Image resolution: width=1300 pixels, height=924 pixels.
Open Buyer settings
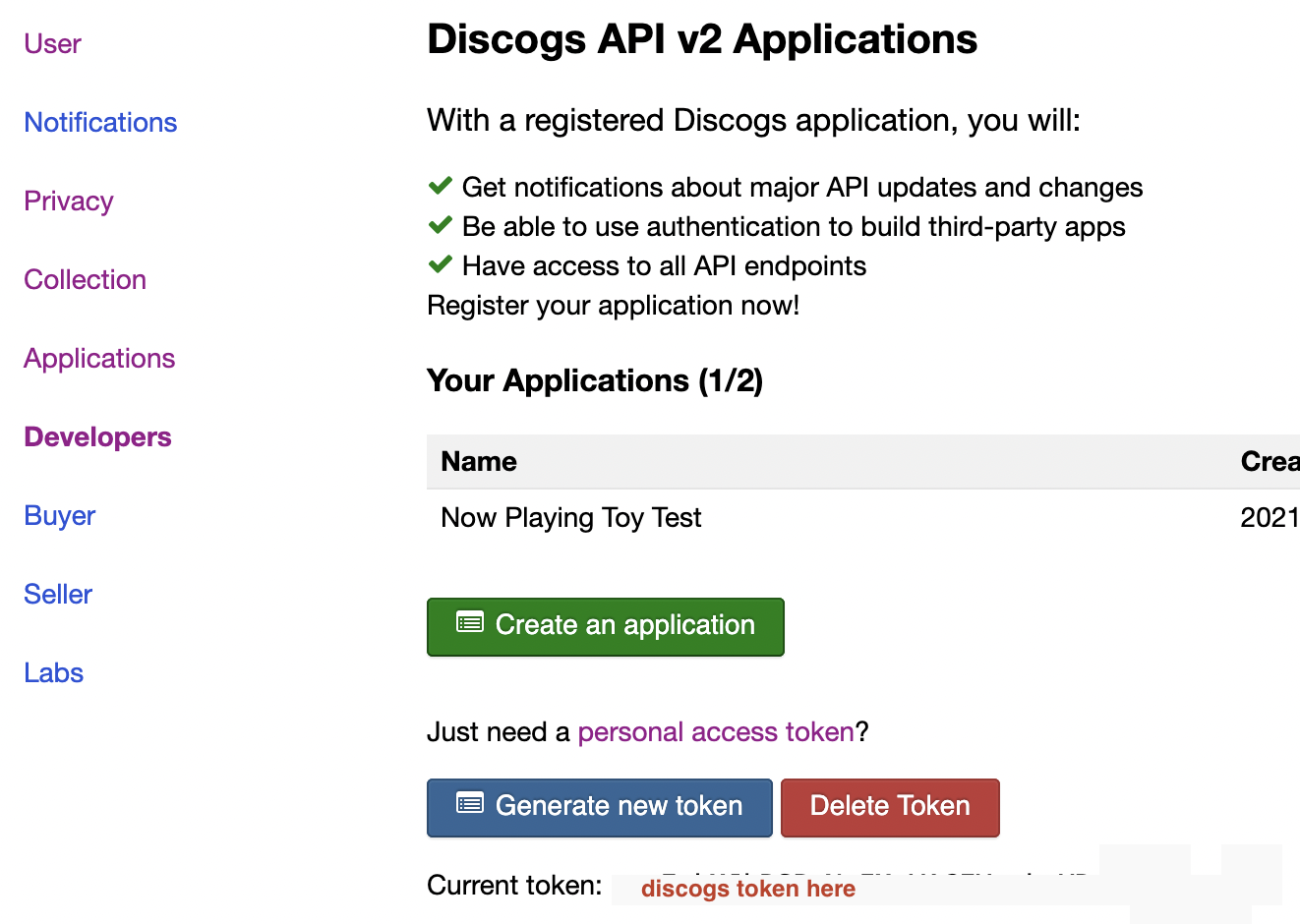(x=60, y=516)
